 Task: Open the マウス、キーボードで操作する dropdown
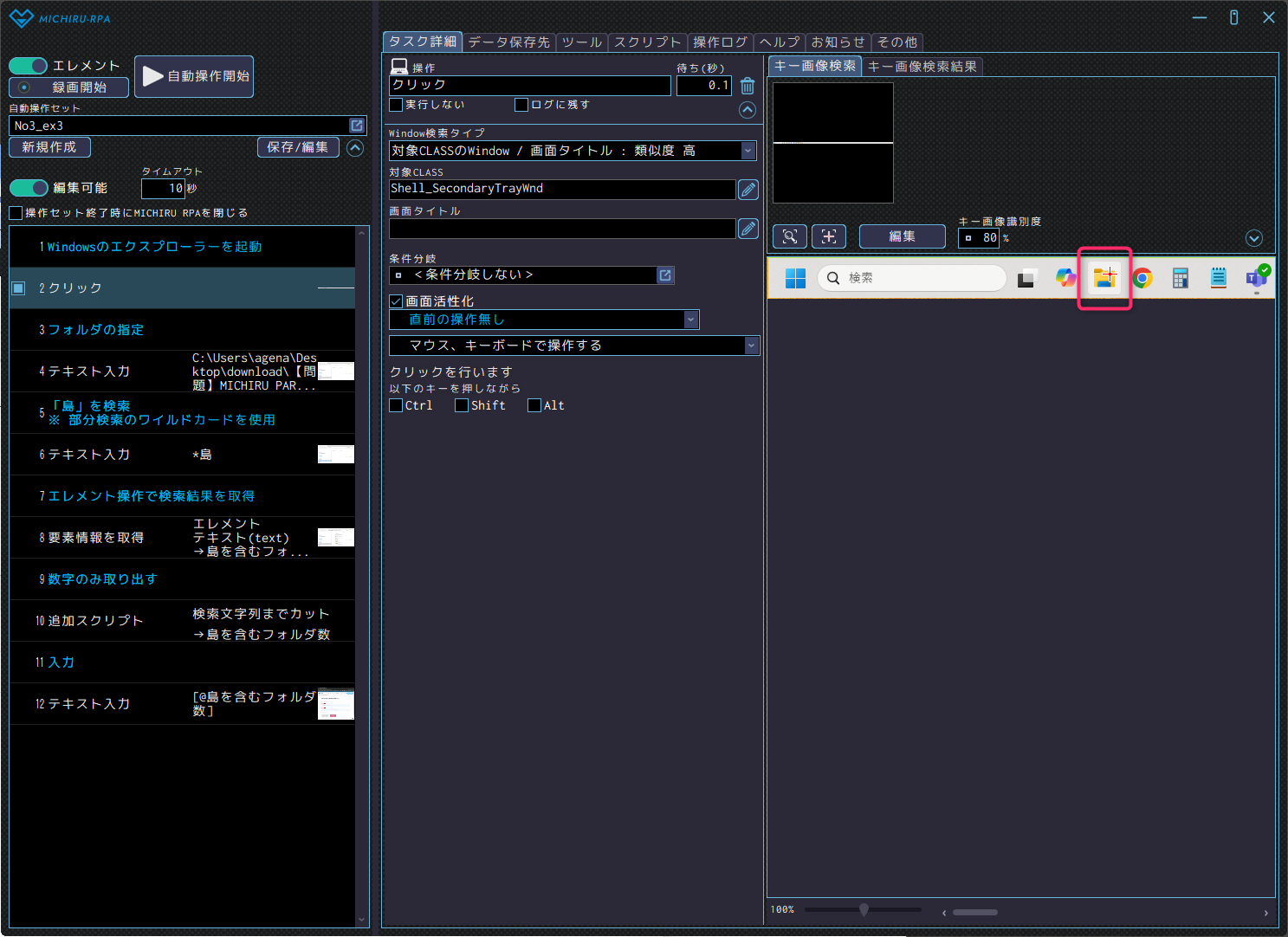pos(751,346)
